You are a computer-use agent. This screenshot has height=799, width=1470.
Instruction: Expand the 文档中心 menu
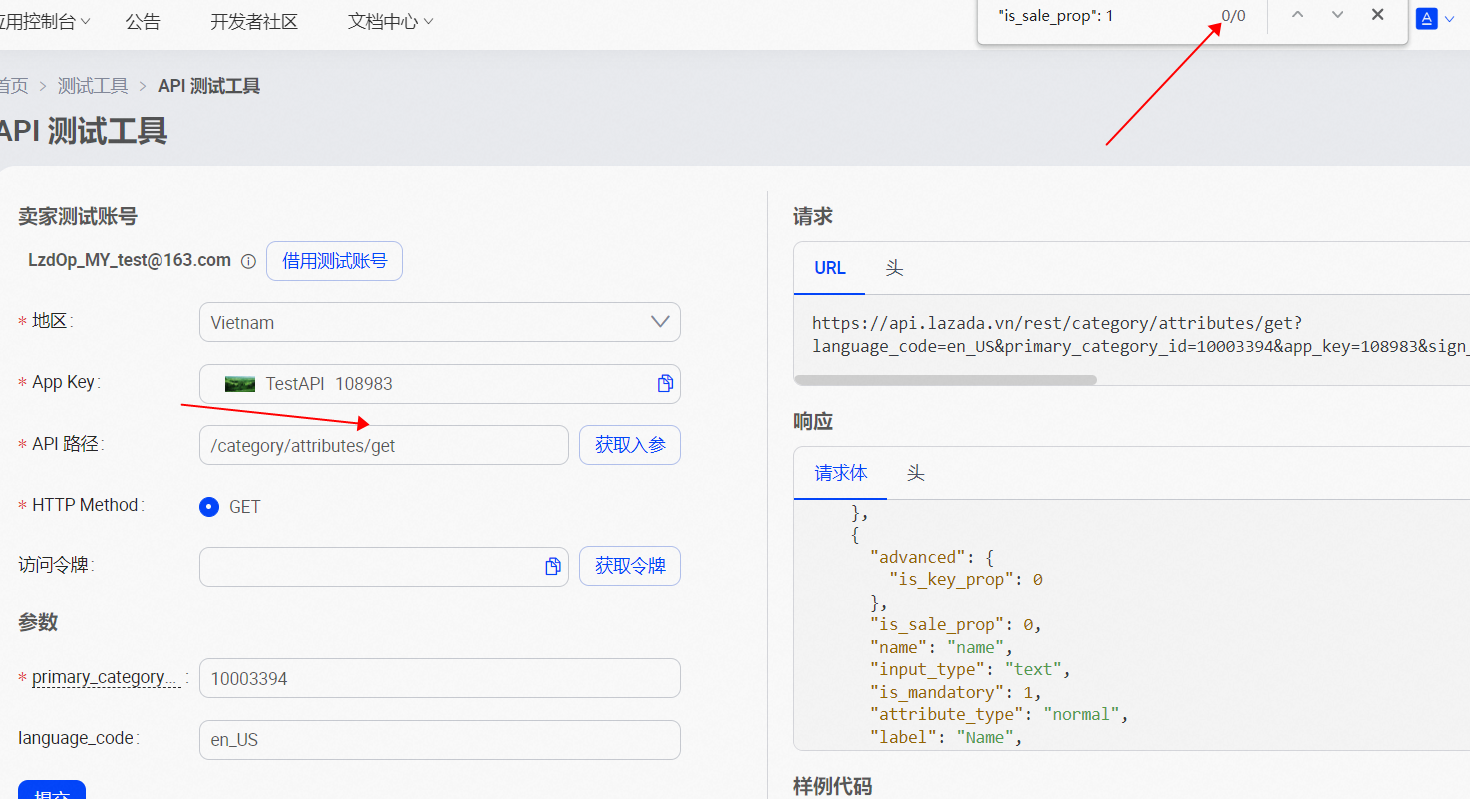pos(390,21)
